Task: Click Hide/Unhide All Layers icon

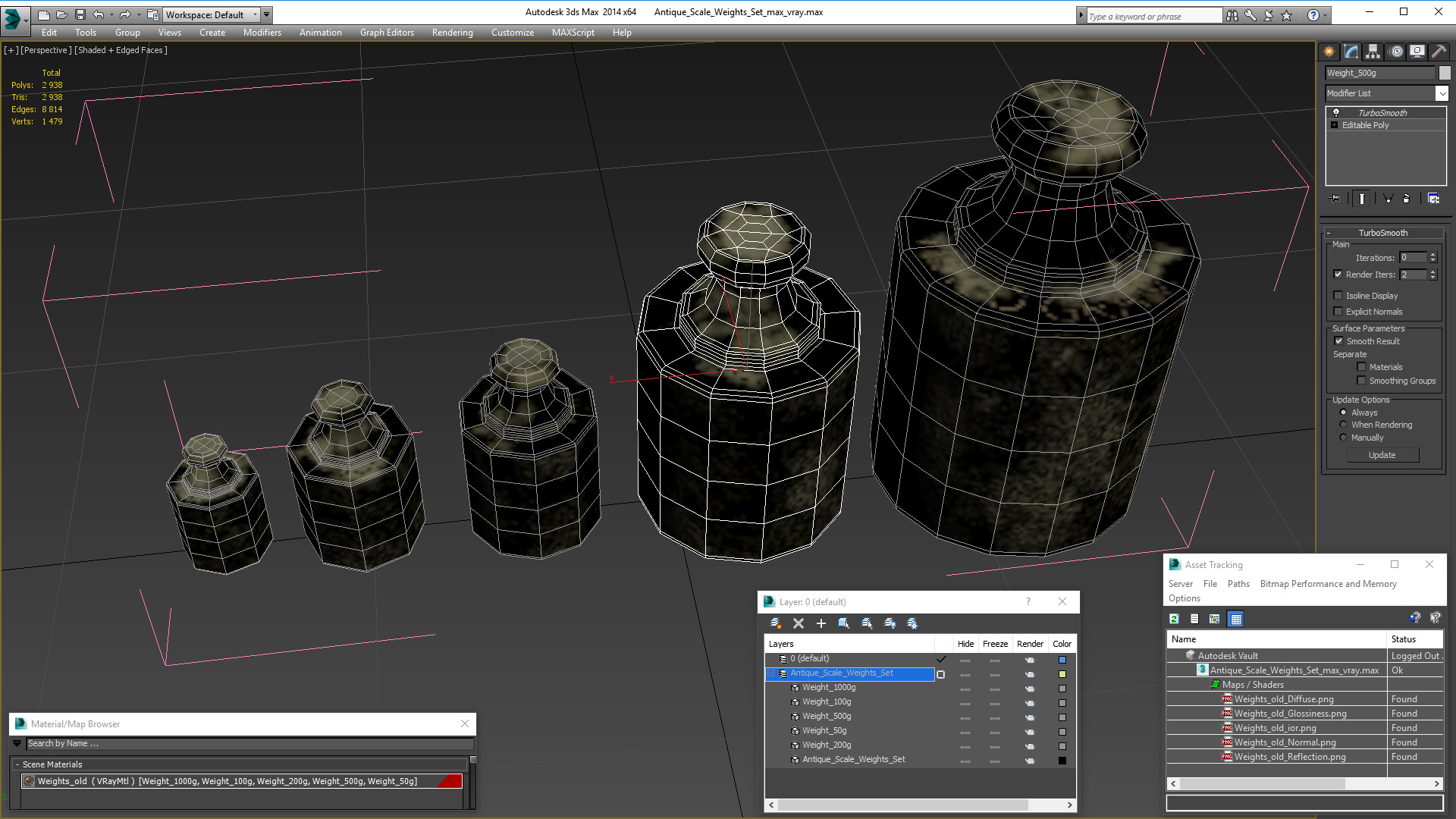Action: (890, 623)
